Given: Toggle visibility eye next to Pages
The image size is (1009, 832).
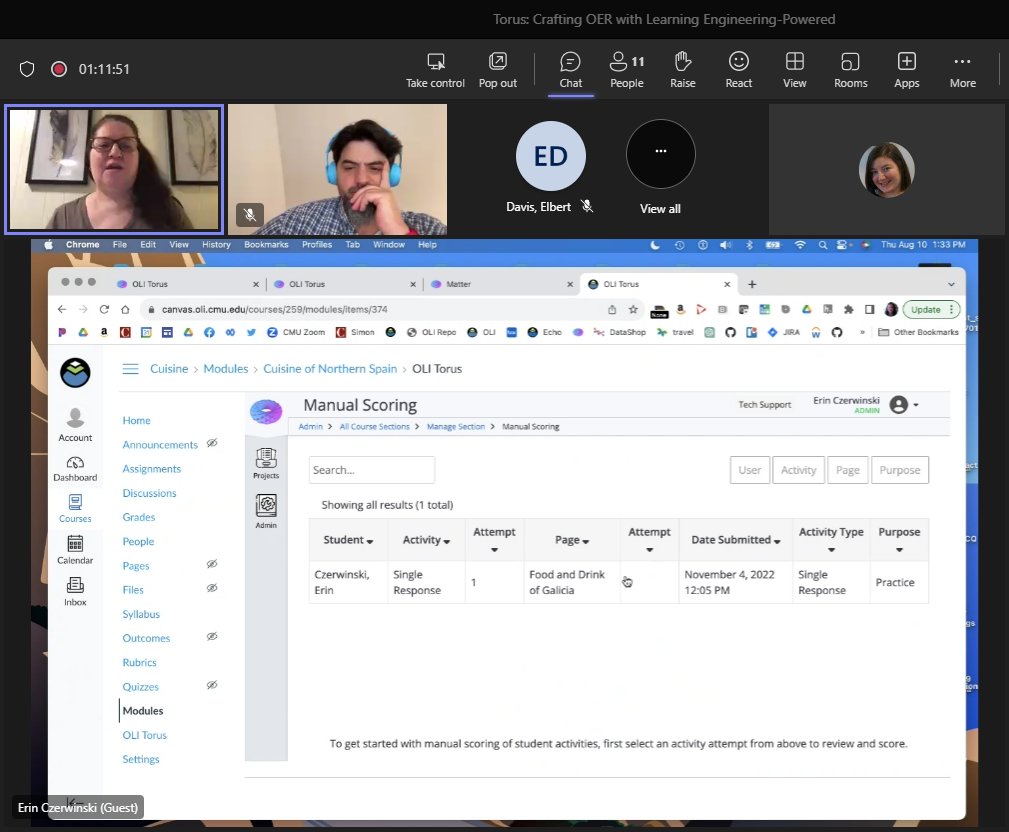Looking at the screenshot, I should coord(212,564).
